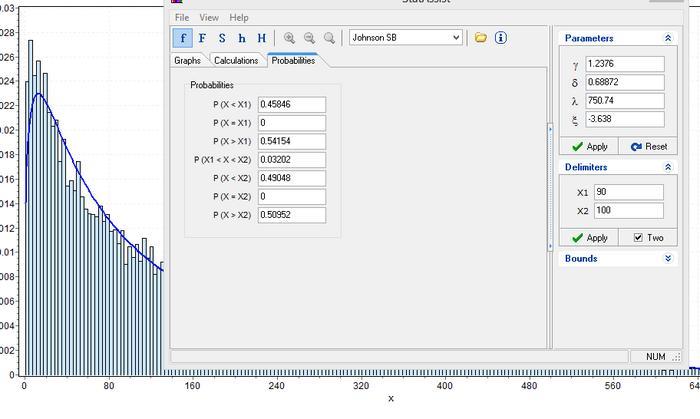Click the P (X < X2) value field
Image resolution: width=700 pixels, height=419 pixels.
[x=292, y=178]
